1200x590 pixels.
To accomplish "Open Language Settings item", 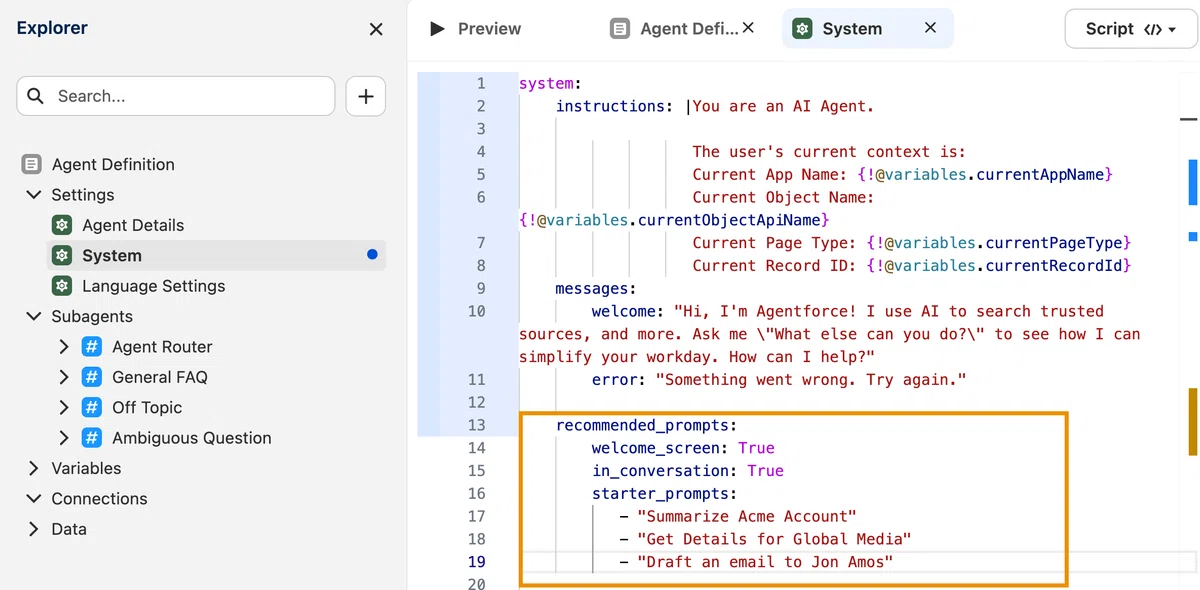I will pos(153,286).
